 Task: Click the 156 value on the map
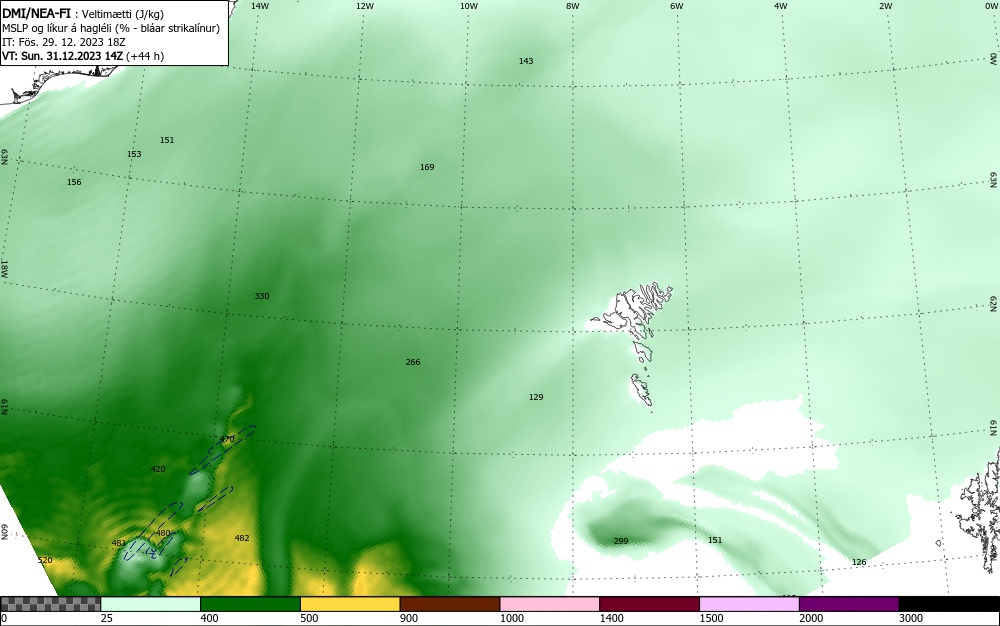click(74, 182)
